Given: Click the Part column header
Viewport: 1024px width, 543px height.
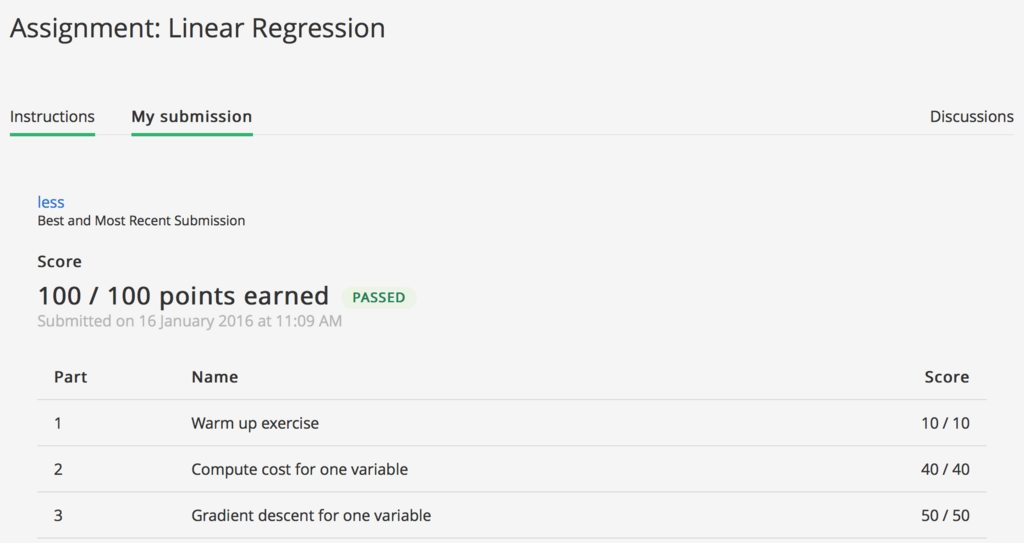Looking at the screenshot, I should pos(71,377).
